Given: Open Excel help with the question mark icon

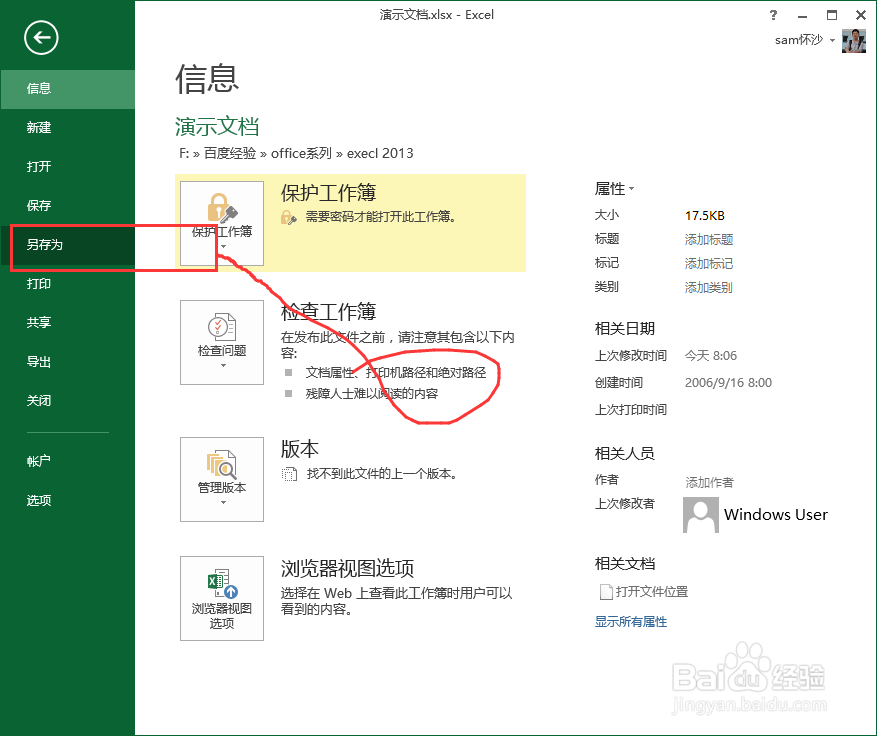Looking at the screenshot, I should [x=773, y=15].
